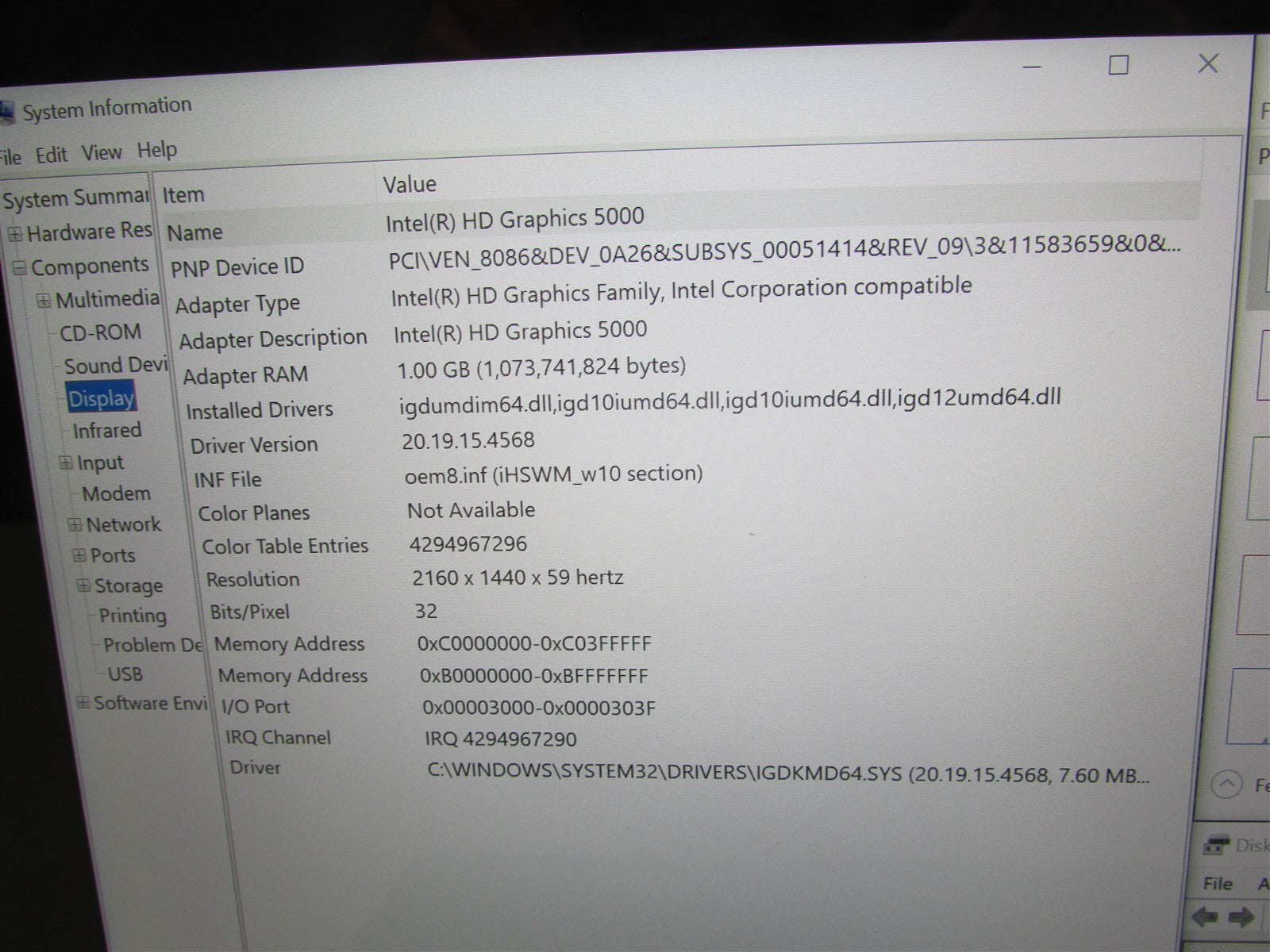Click the back arrow in the lower-right window
This screenshot has height=952, width=1270.
(1205, 918)
